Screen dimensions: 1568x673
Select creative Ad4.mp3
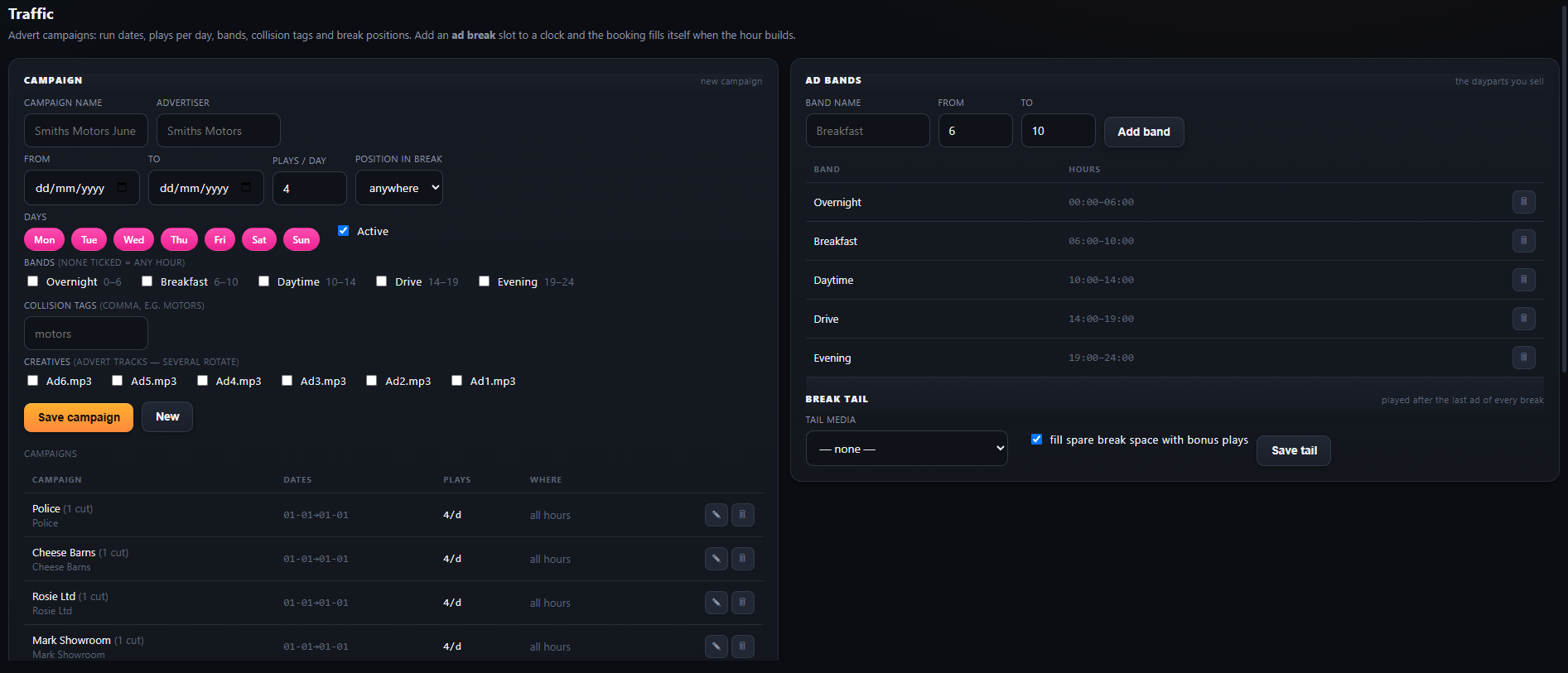point(202,381)
